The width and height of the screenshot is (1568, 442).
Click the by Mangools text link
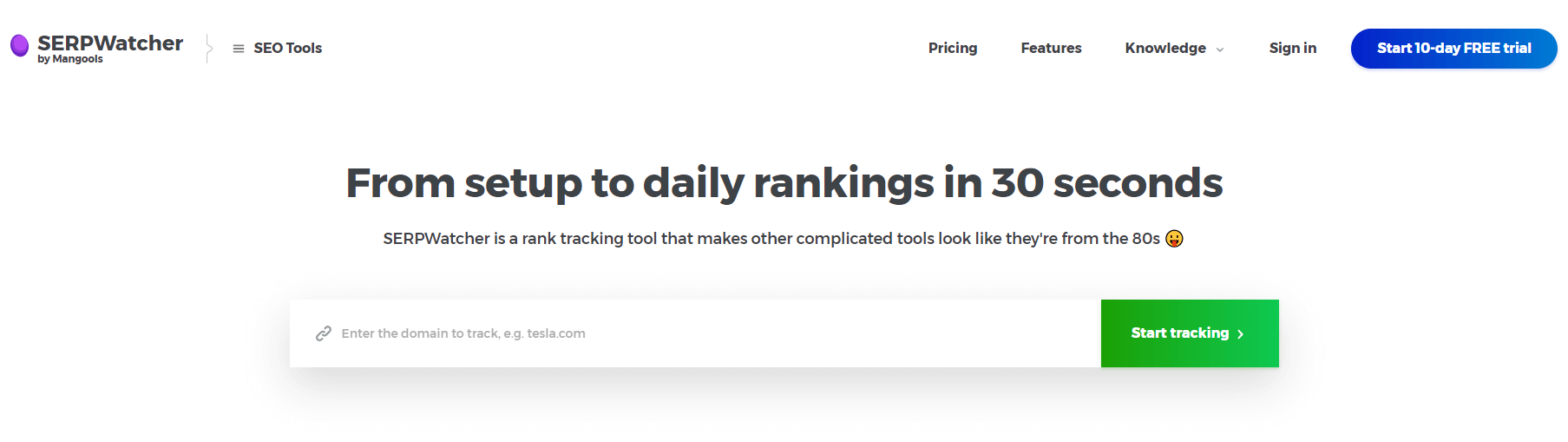click(70, 59)
